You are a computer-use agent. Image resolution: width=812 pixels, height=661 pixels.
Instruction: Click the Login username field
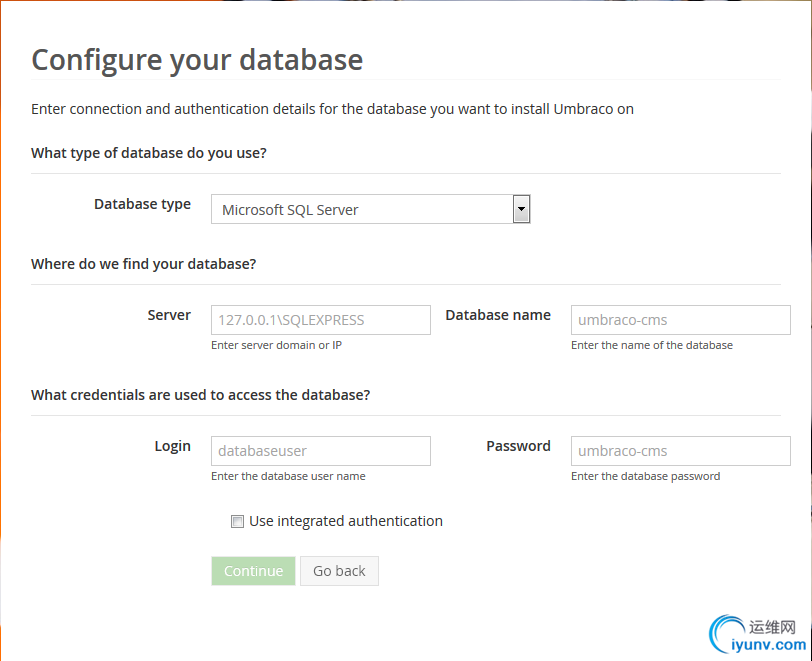click(320, 451)
